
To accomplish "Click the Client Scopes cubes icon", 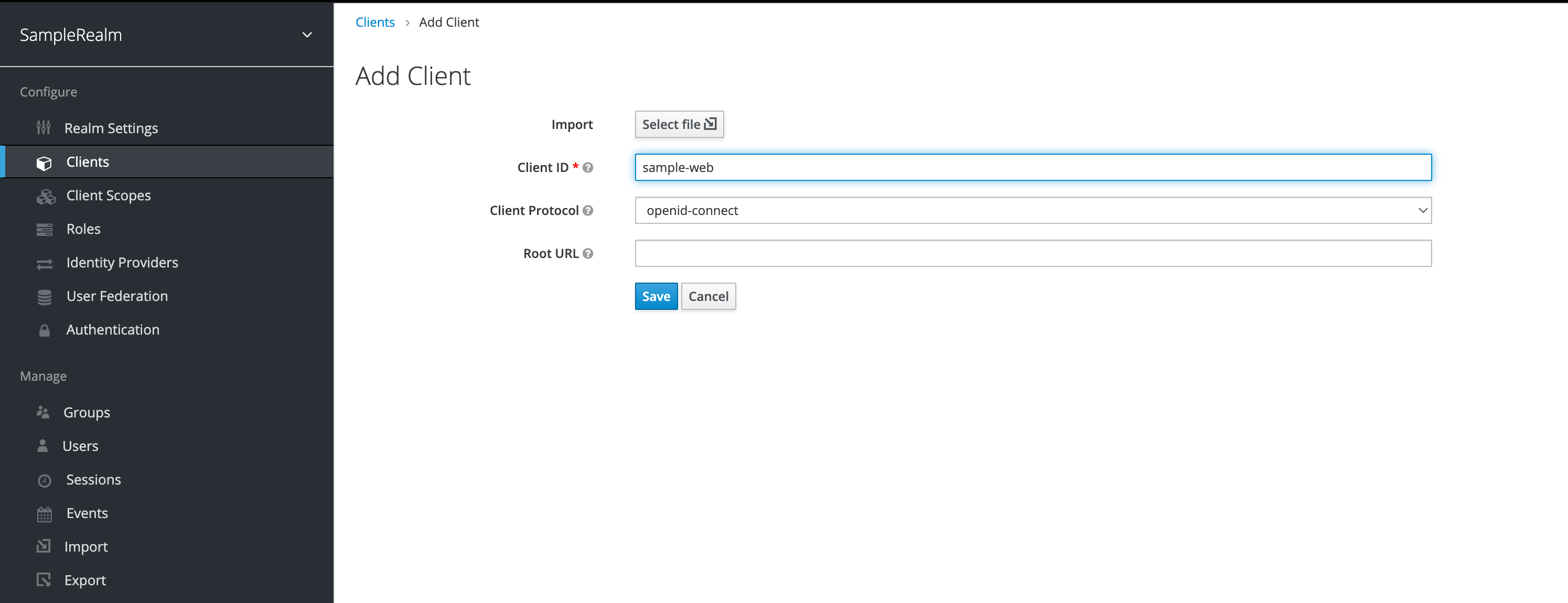I will click(x=45, y=196).
